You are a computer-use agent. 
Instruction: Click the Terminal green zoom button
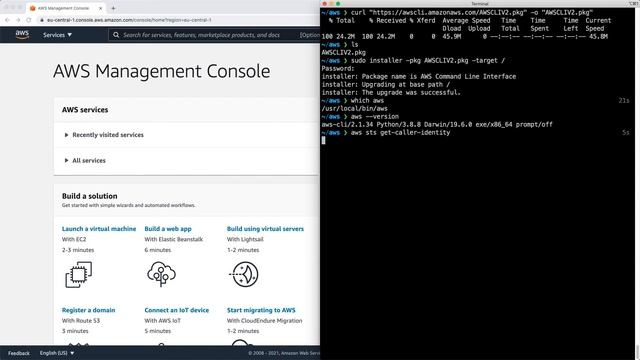(x=338, y=4)
